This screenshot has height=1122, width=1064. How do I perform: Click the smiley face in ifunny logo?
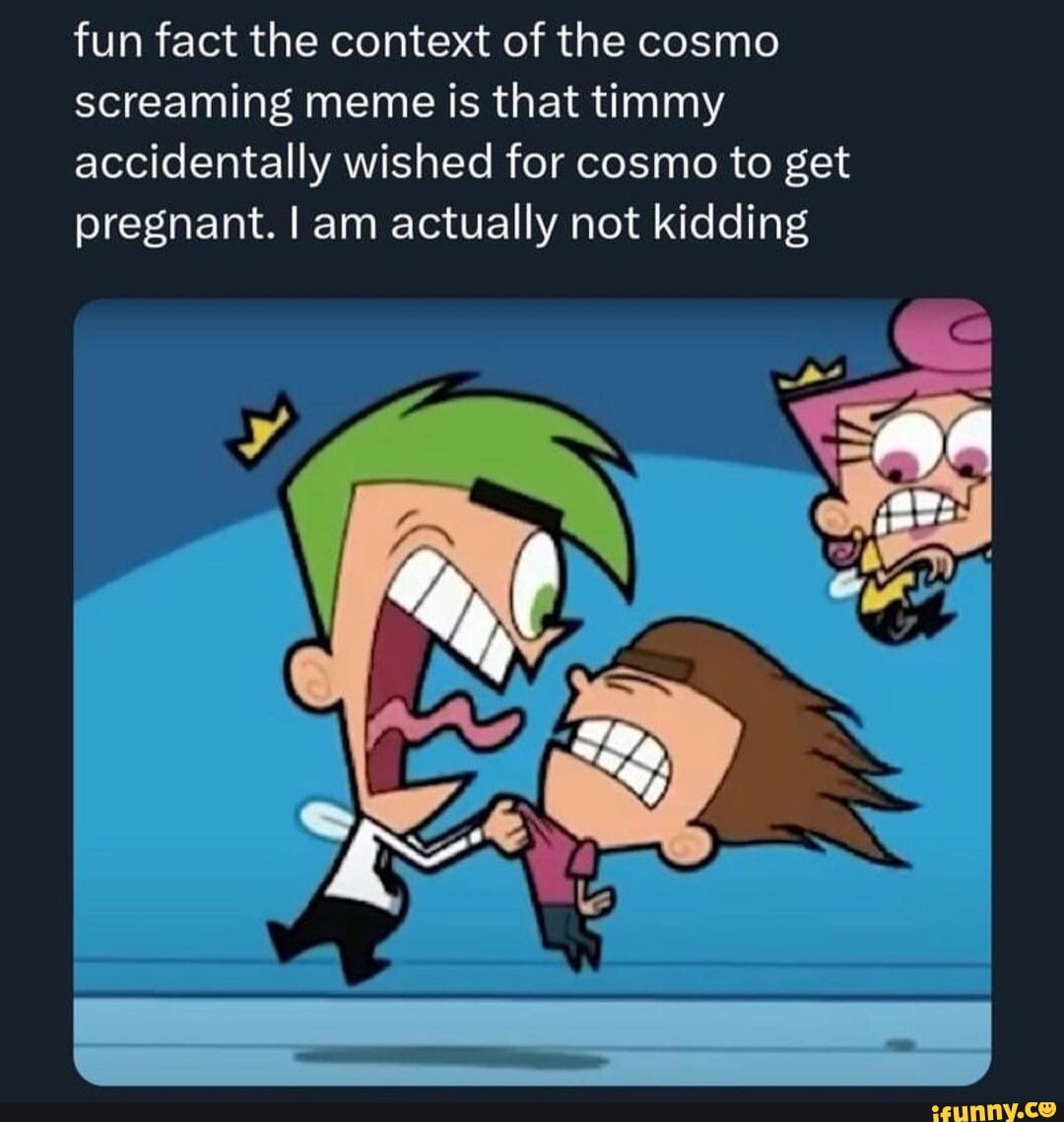point(1048,1109)
